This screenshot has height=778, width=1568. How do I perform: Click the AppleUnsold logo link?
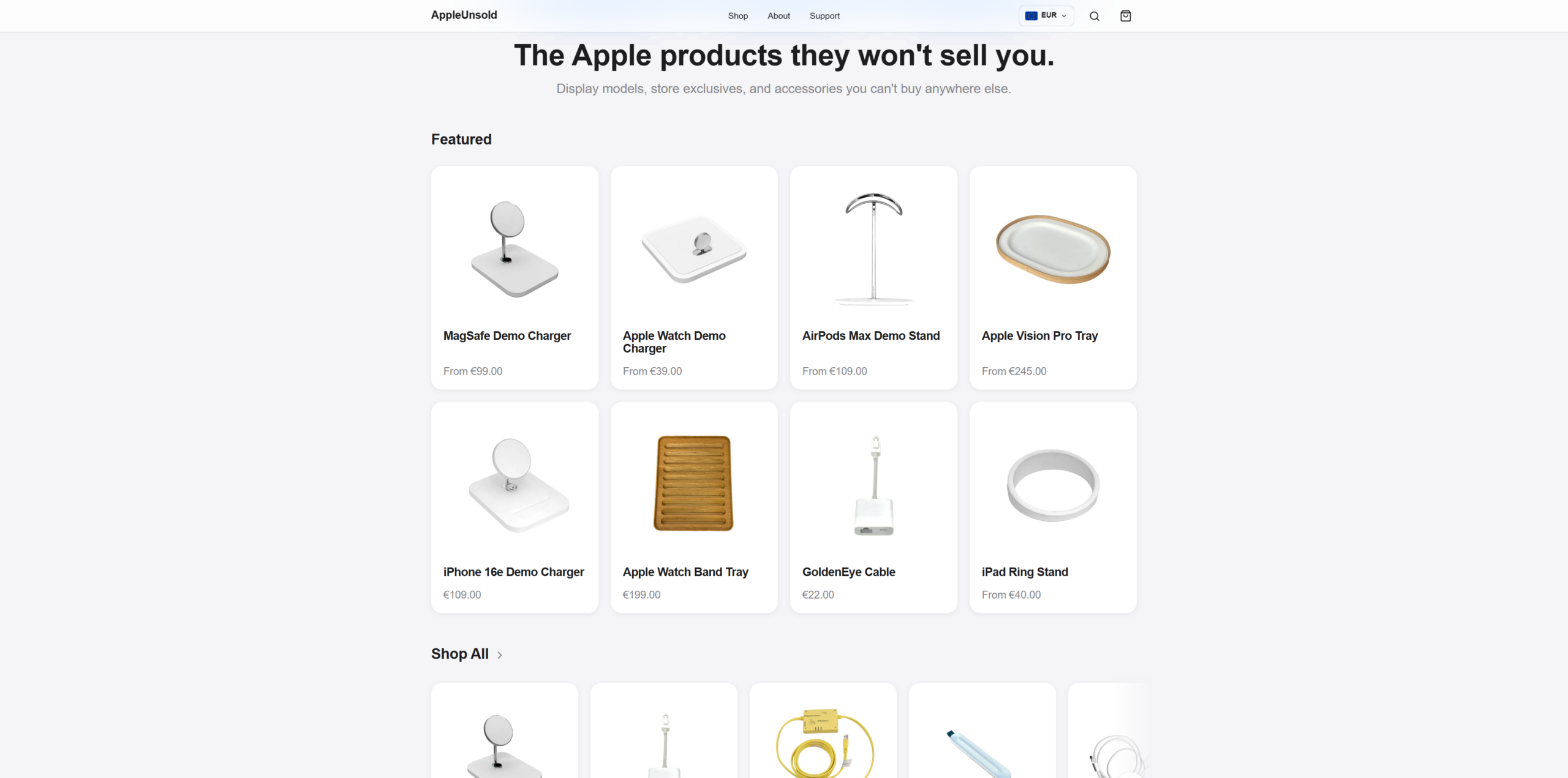[x=464, y=15]
